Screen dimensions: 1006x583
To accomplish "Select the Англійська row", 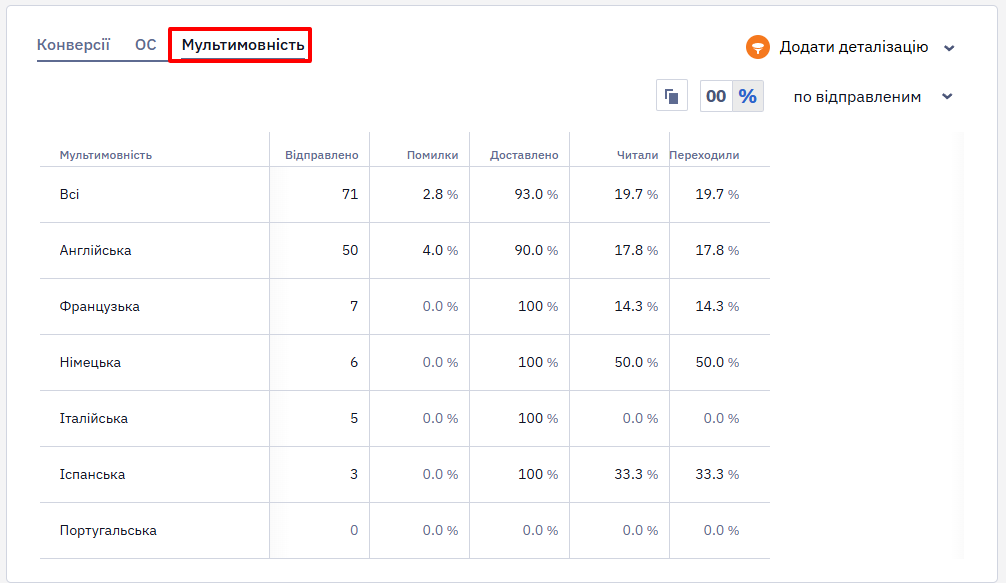I will [405, 251].
